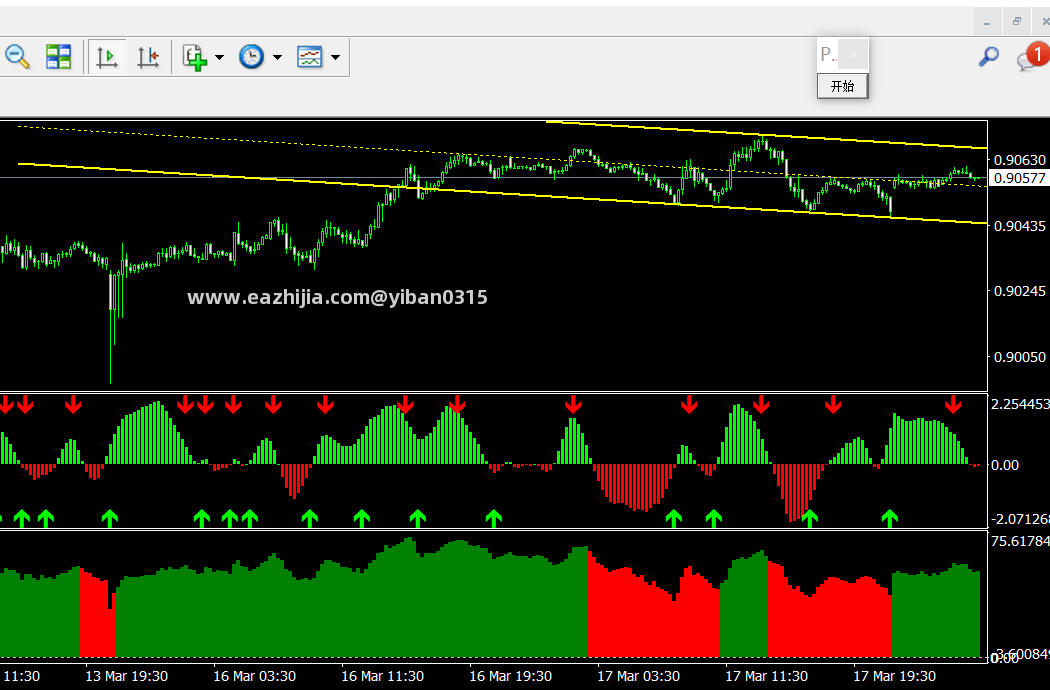Click the 16 Mar 11:30 time label
The height and width of the screenshot is (690, 1050).
click(x=382, y=677)
